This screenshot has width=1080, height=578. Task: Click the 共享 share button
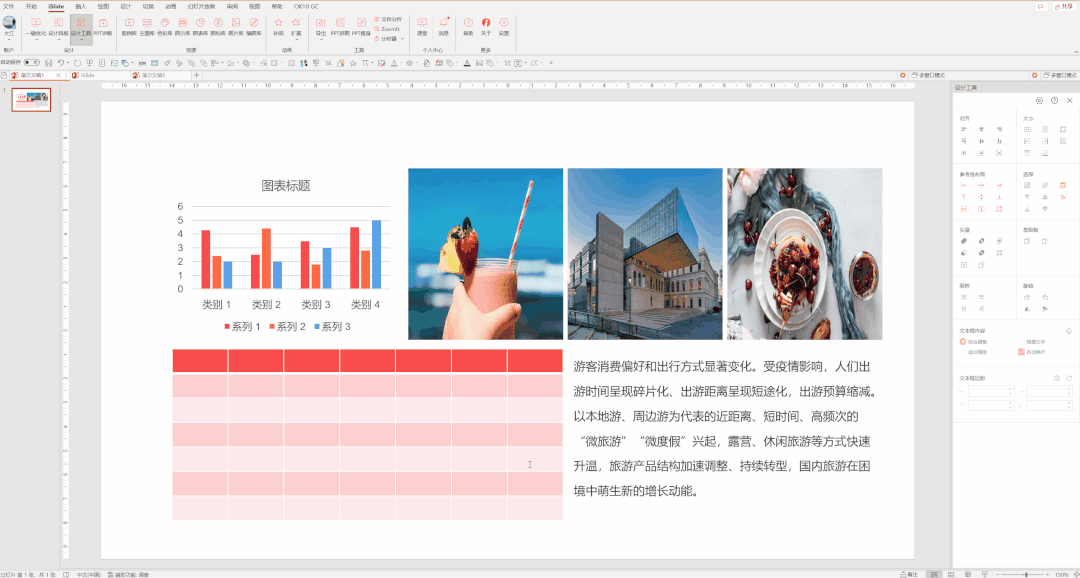[1066, 6]
